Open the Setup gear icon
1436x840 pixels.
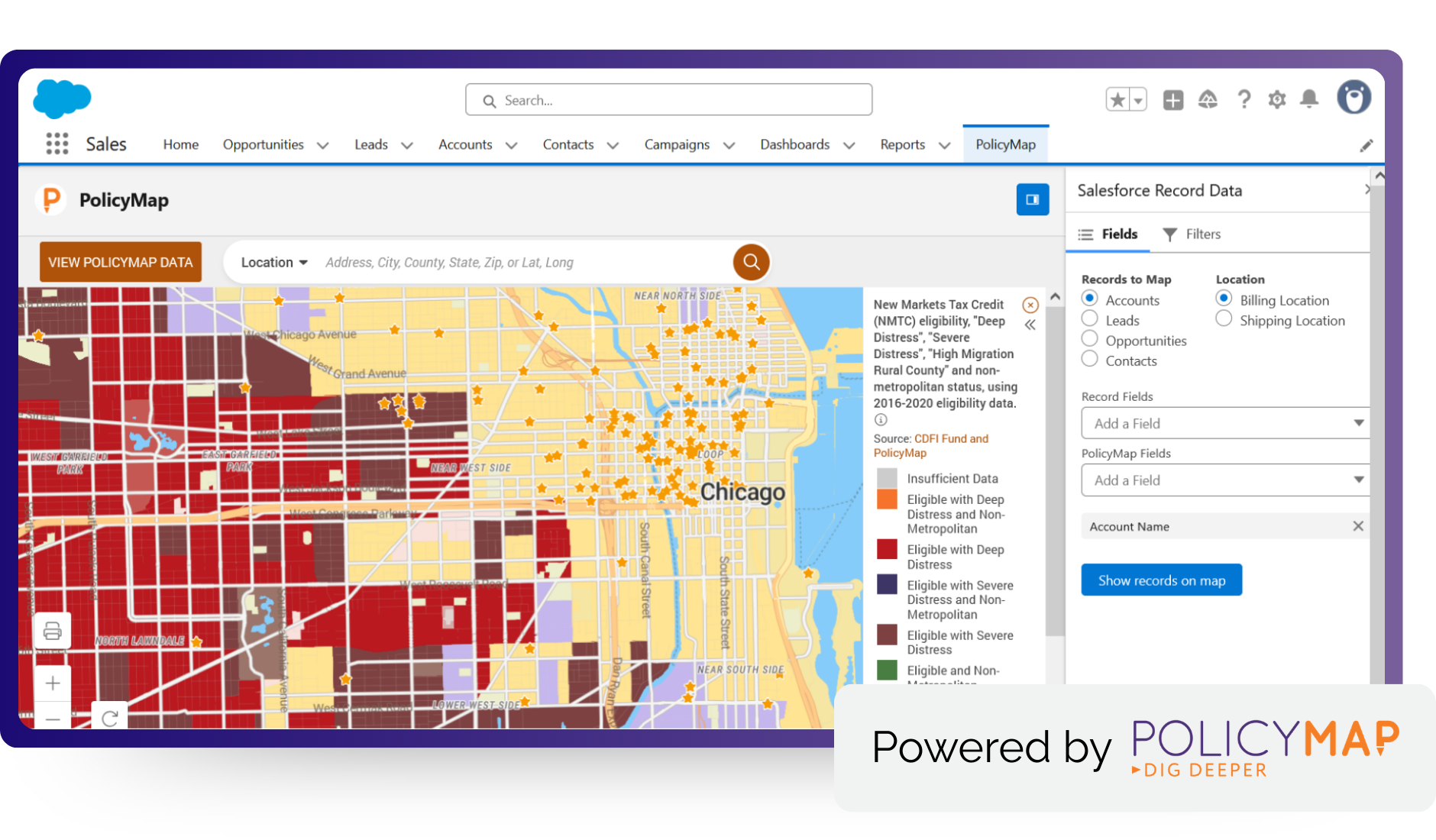pos(1276,99)
